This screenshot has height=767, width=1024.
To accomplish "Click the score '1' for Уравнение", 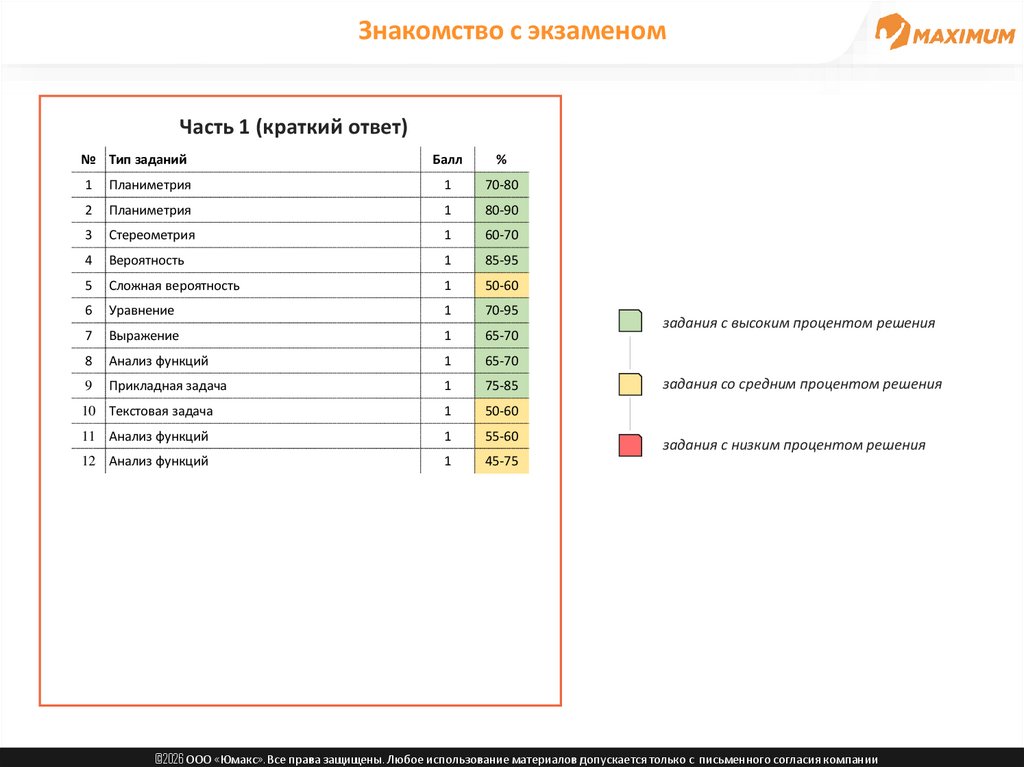I will tap(447, 310).
